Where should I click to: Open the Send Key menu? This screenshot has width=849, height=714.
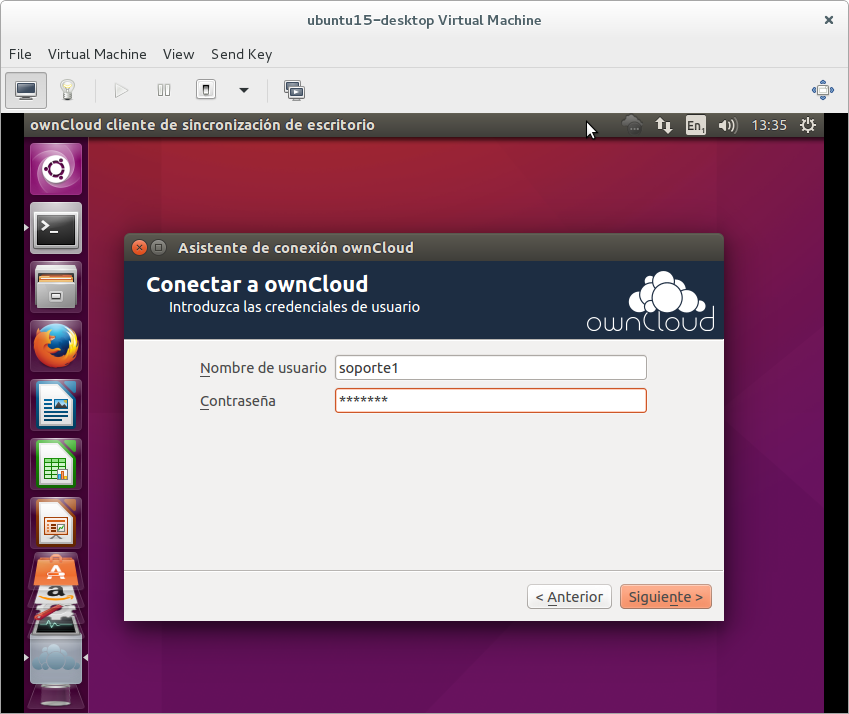pyautogui.click(x=241, y=54)
